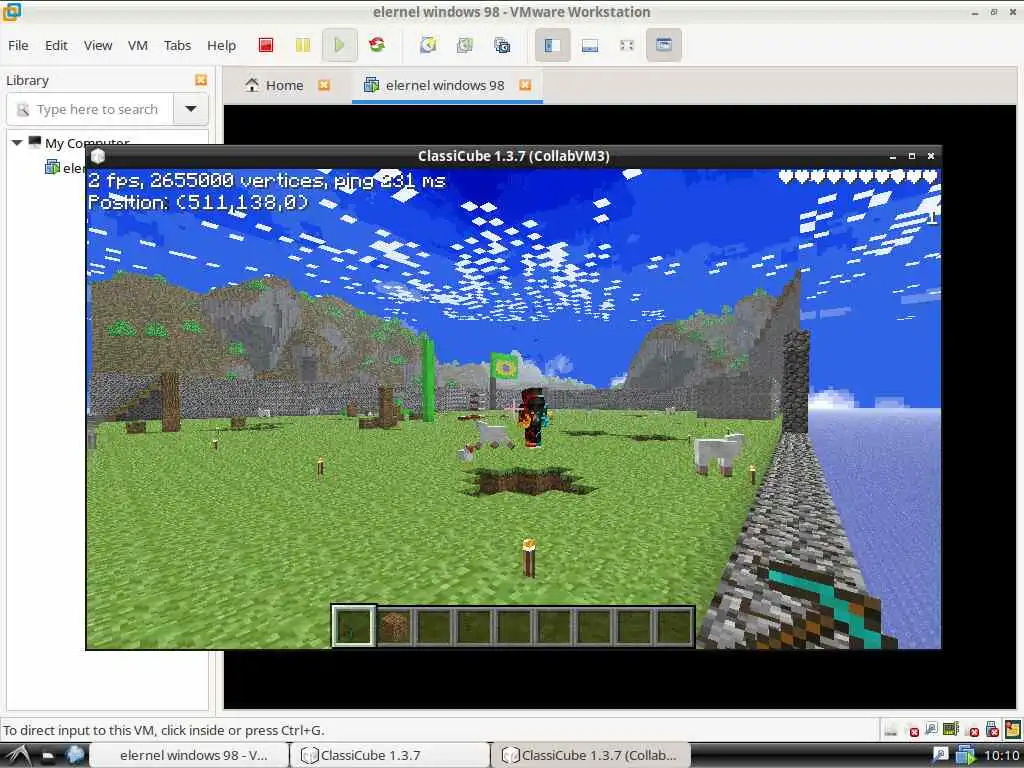Viewport: 1024px width, 768px height.
Task: Switch to ClassiCube 1.3.7 (Collab... taskbar window
Action: [590, 755]
